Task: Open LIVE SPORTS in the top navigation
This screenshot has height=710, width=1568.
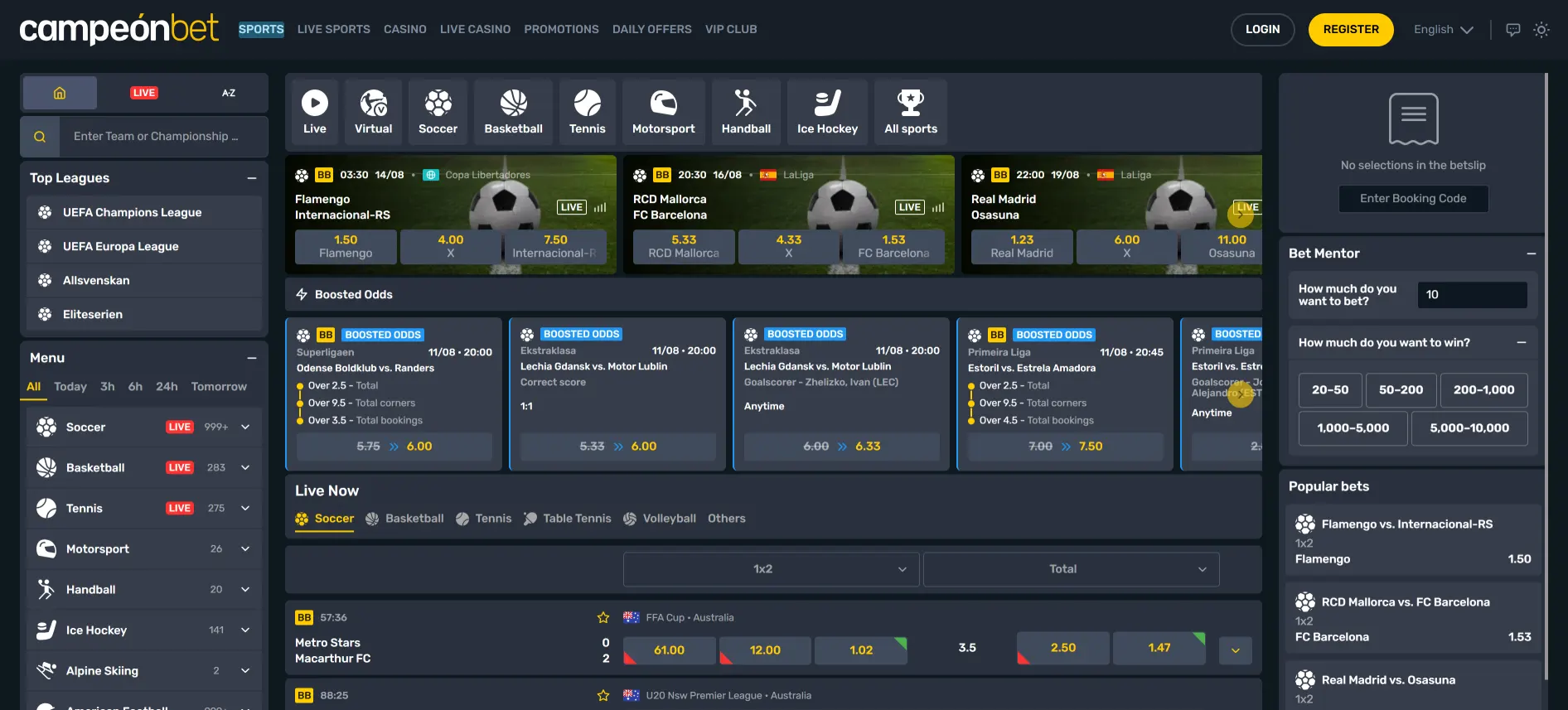Action: pyautogui.click(x=334, y=29)
